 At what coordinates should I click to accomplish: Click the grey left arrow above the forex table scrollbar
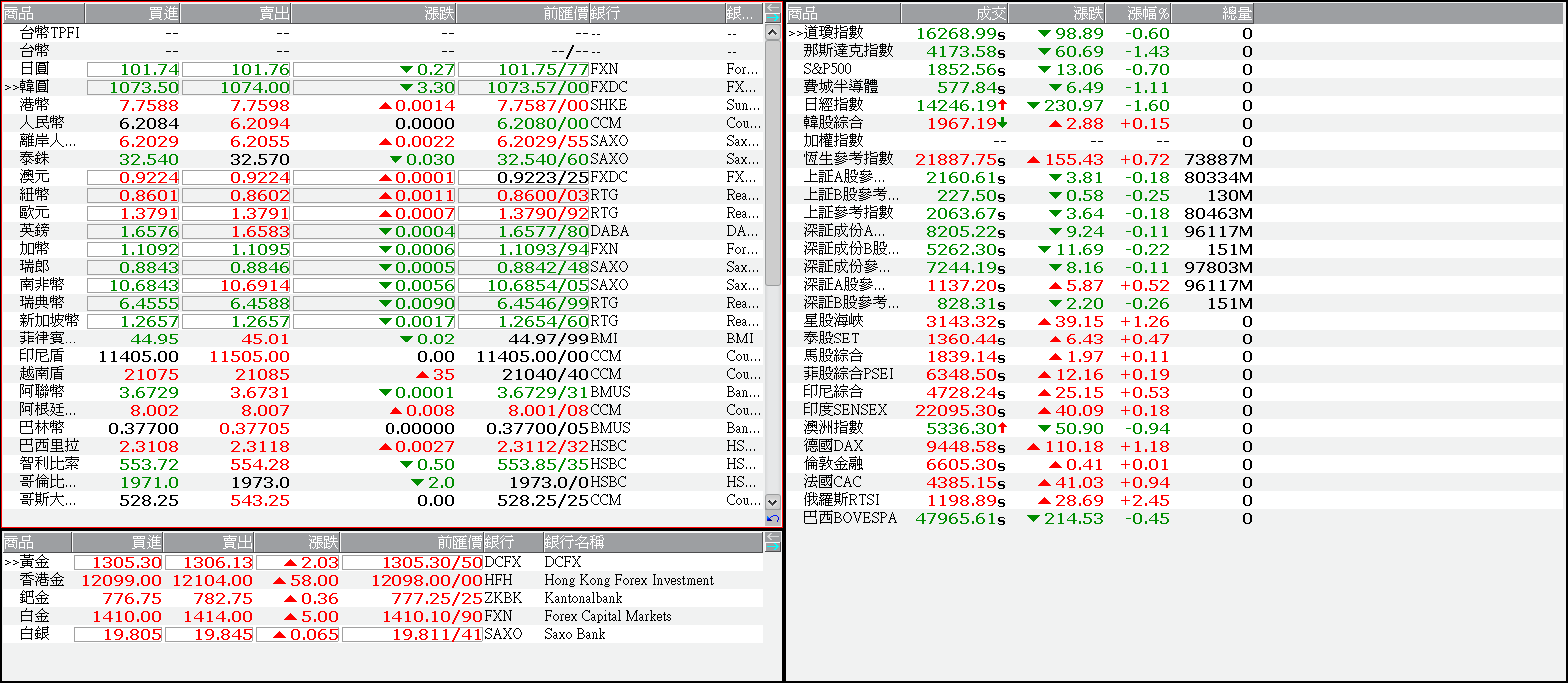[773, 8]
